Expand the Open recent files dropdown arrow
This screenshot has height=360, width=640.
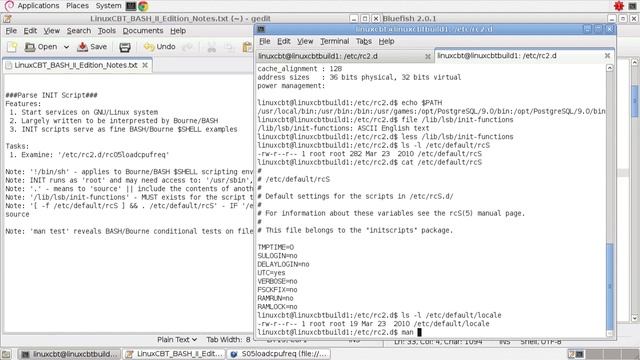click(x=66, y=47)
